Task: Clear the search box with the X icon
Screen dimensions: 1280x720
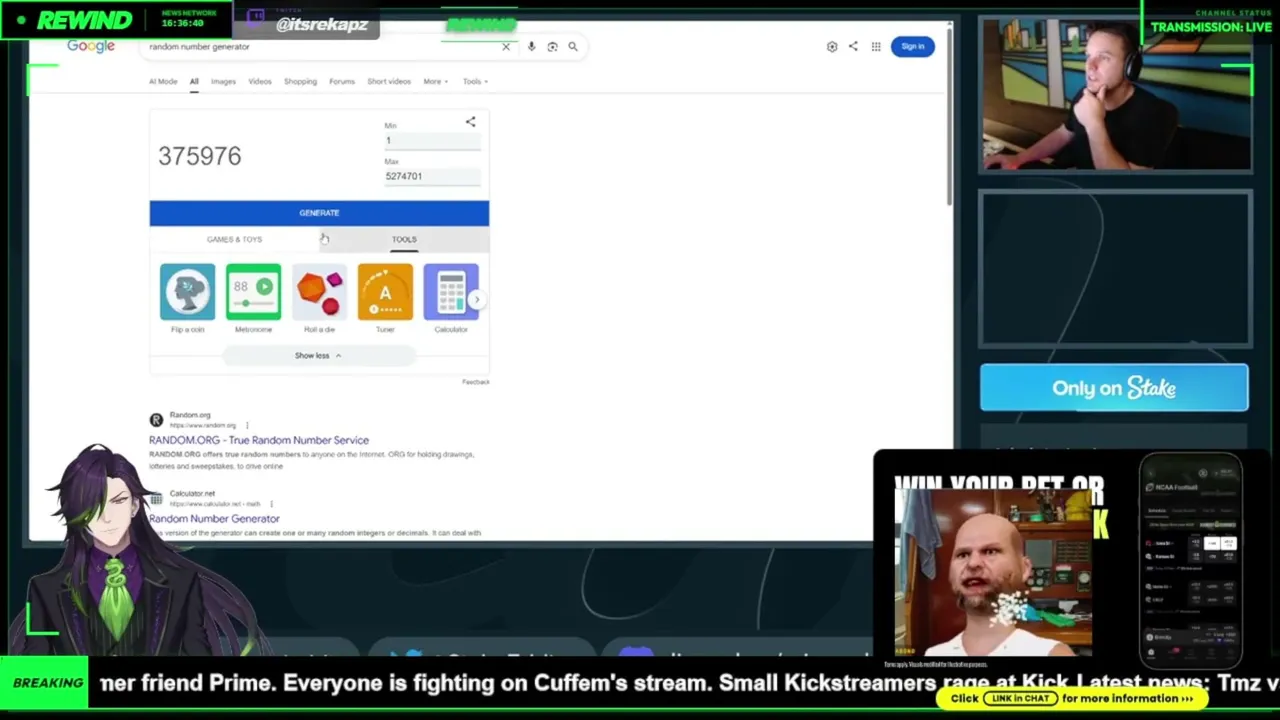Action: pos(506,46)
